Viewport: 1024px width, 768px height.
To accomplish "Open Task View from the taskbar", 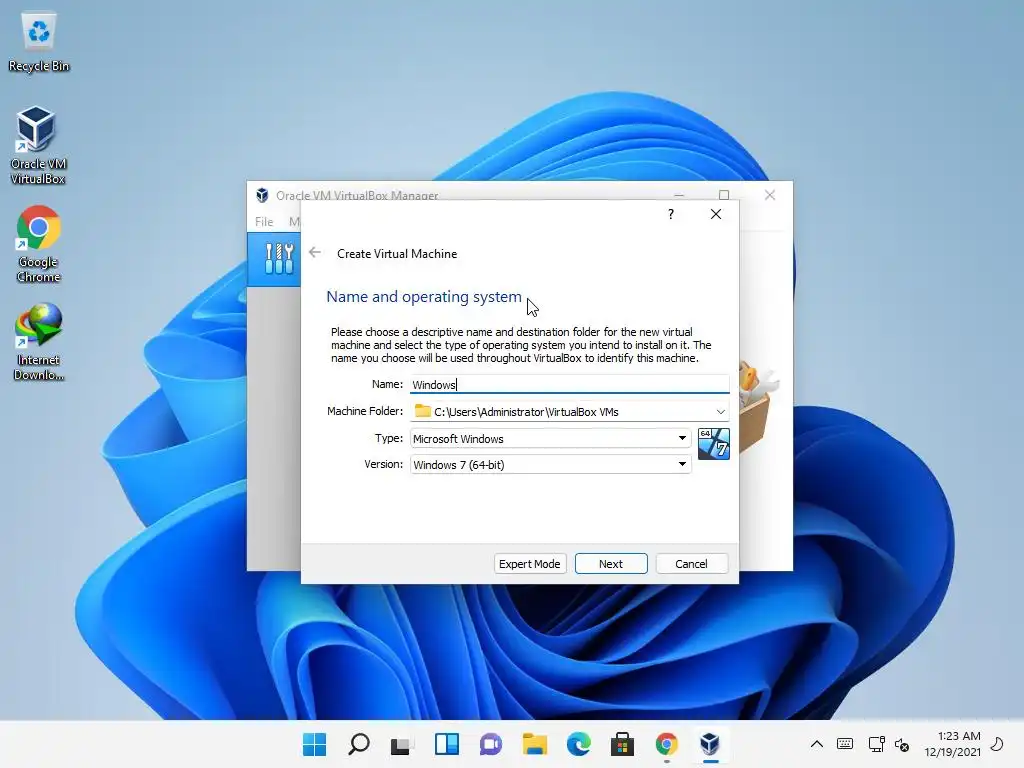I will [402, 744].
